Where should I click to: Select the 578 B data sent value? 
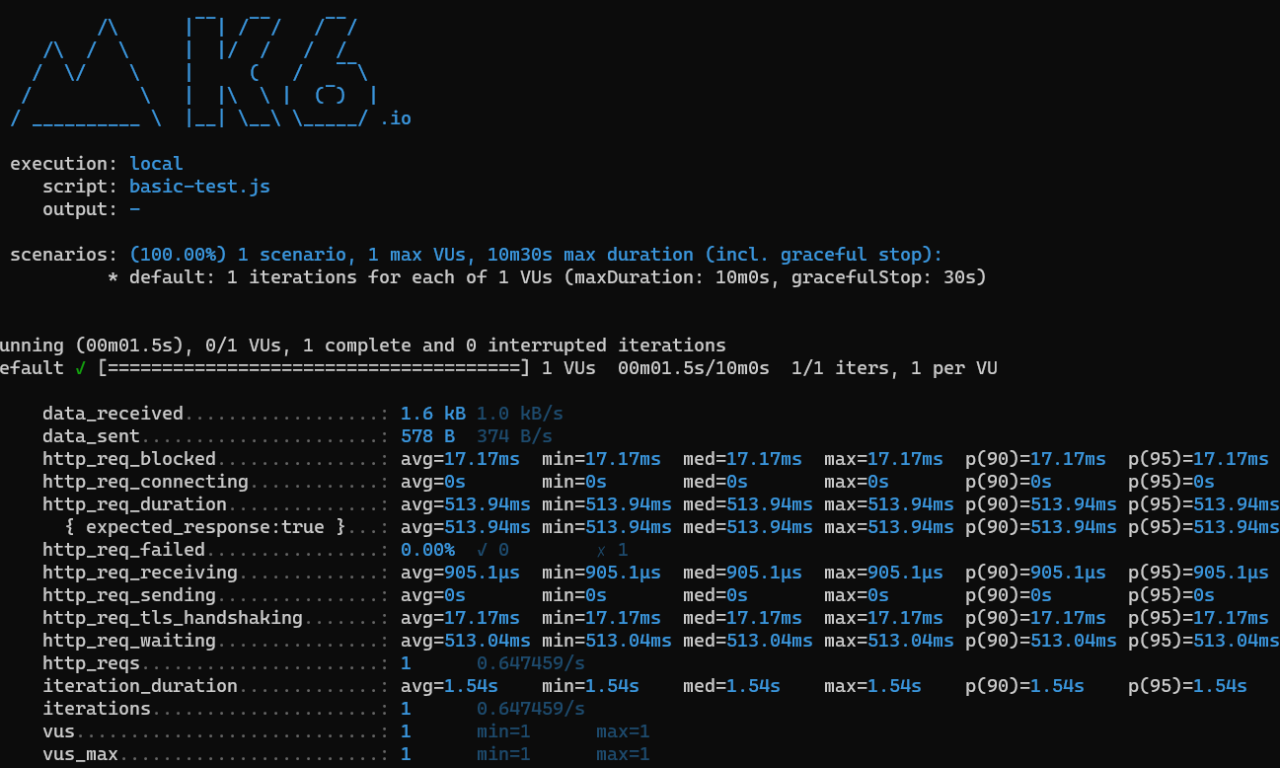[427, 437]
